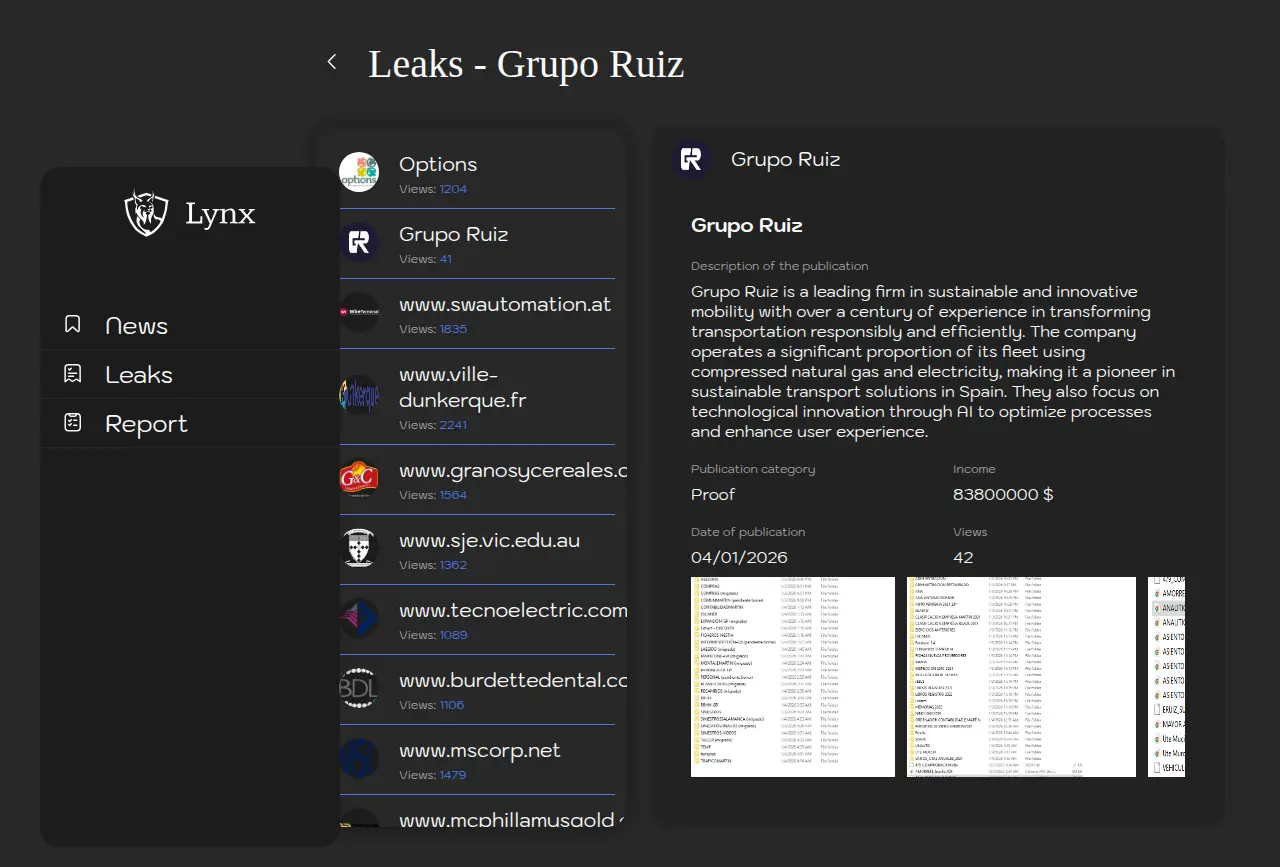Screen dimensions: 1280x867
Task: Click the bookmark icon next to News
Action: (x=73, y=325)
